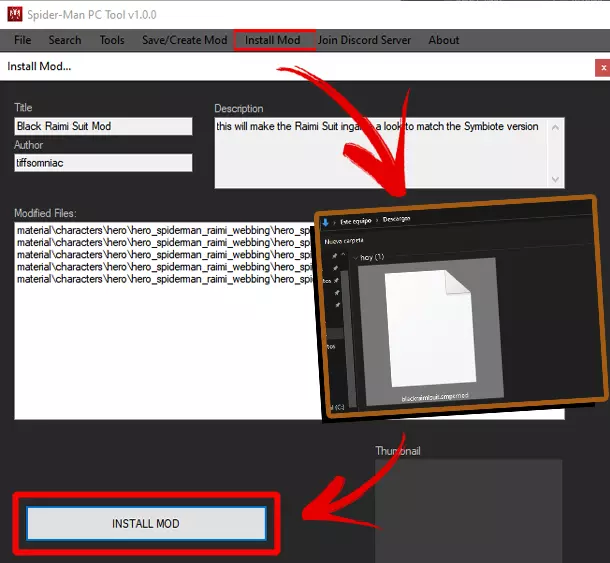This screenshot has width=610, height=563.
Task: Click into the Title field 'Black Raimi Suit Mod'
Action: tap(103, 126)
